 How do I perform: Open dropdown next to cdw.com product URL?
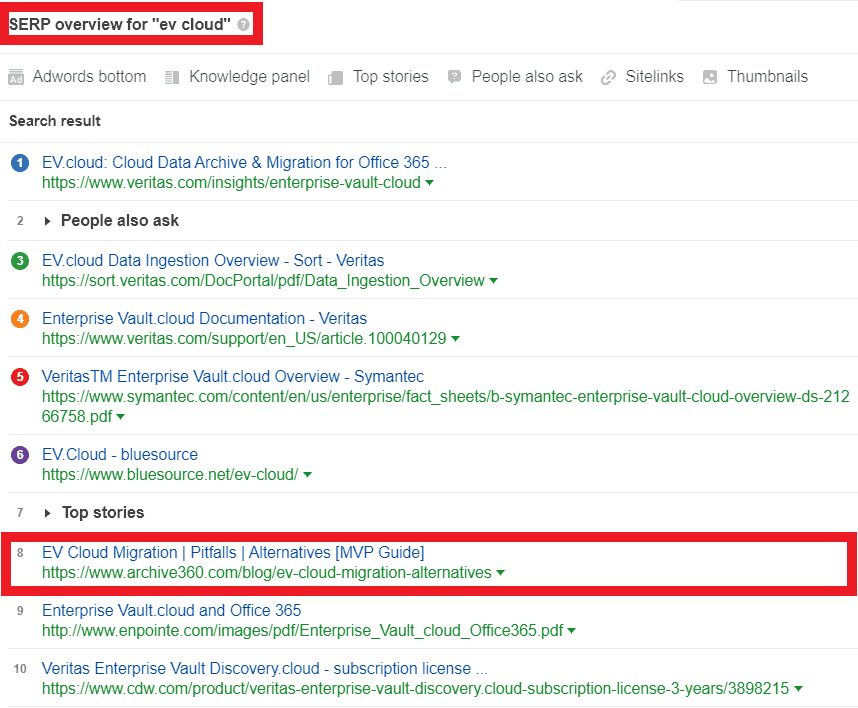coord(798,689)
